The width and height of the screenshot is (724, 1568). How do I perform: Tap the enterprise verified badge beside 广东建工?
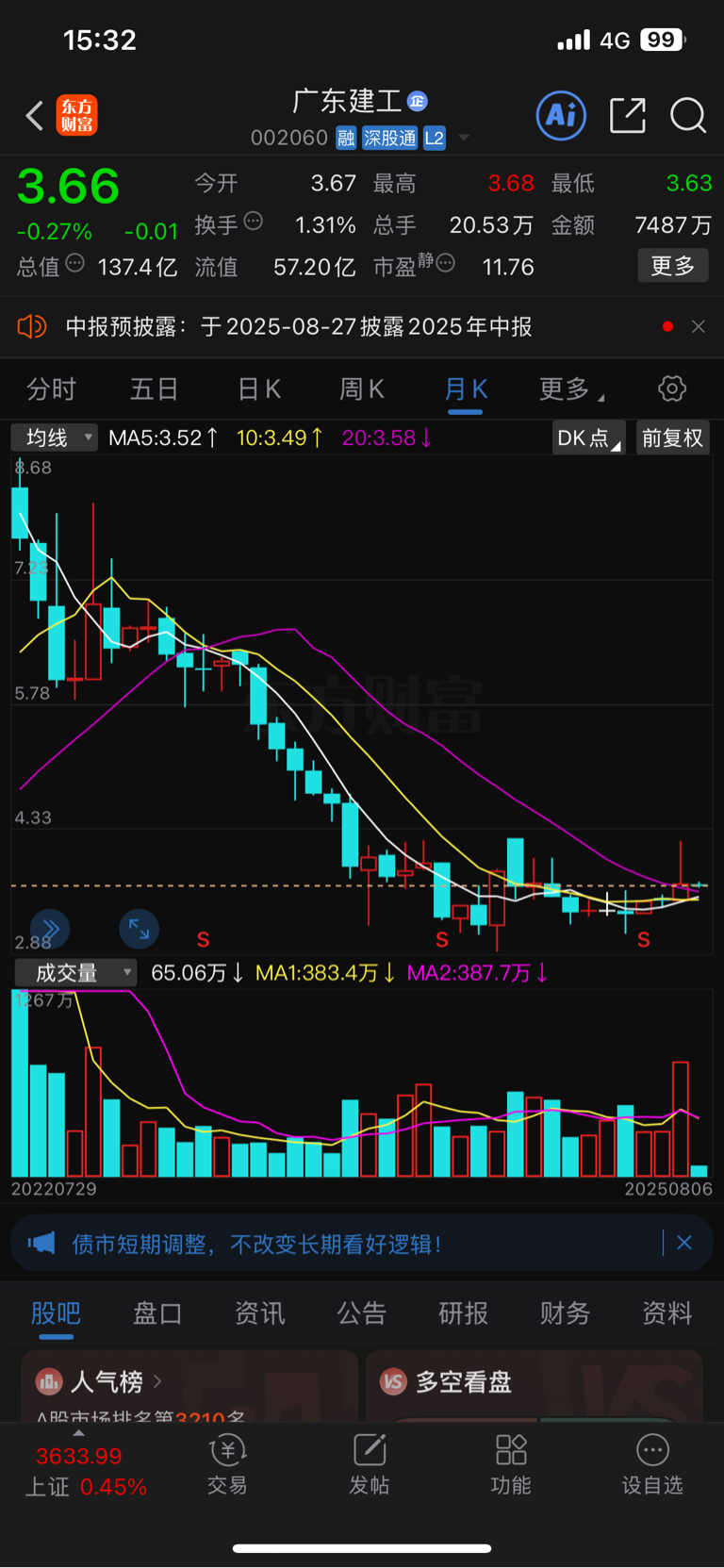418,101
